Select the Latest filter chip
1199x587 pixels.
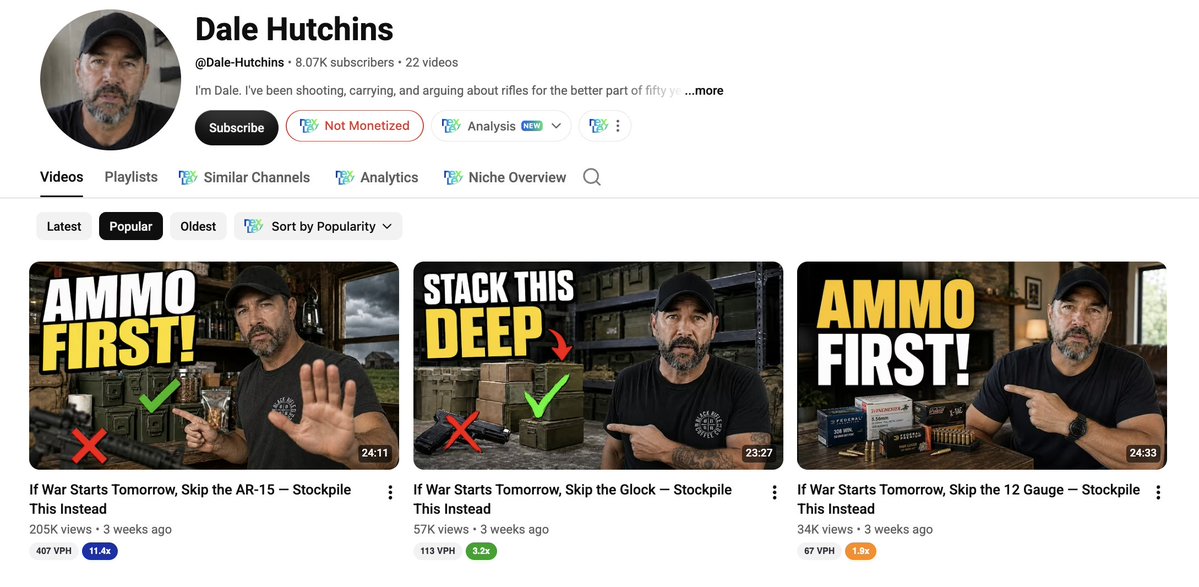click(64, 226)
